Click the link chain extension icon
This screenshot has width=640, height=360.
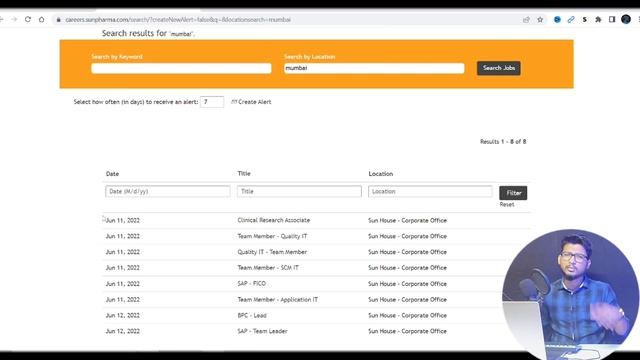pyautogui.click(x=571, y=20)
